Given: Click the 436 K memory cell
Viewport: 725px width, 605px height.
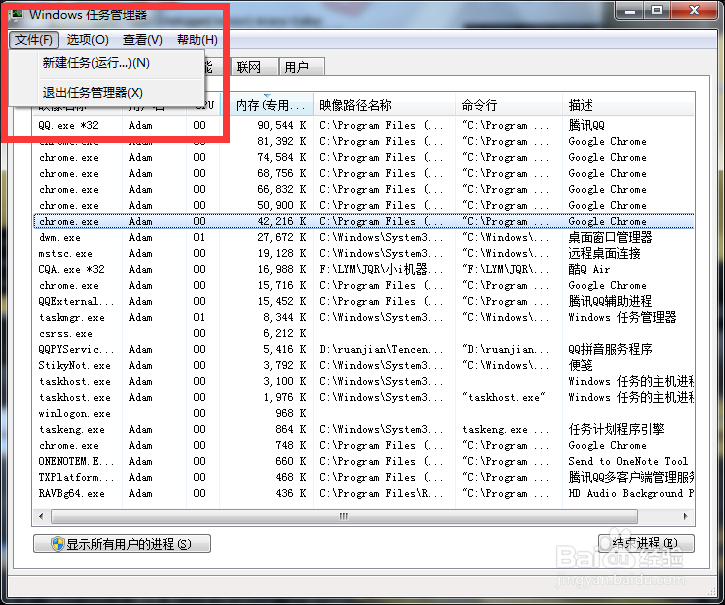Looking at the screenshot, I should pos(291,494).
